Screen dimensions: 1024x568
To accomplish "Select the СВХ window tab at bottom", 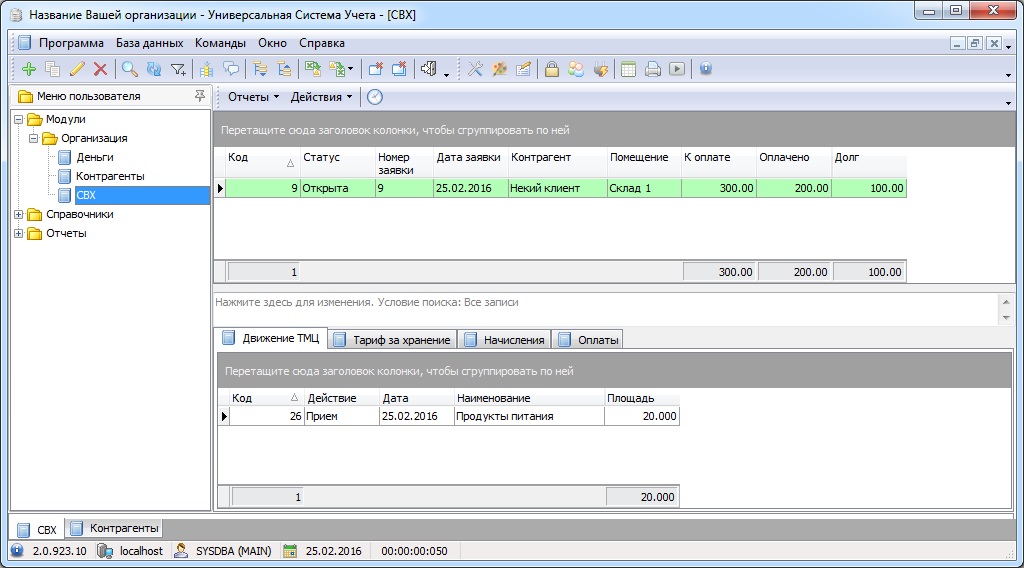I will point(37,529).
